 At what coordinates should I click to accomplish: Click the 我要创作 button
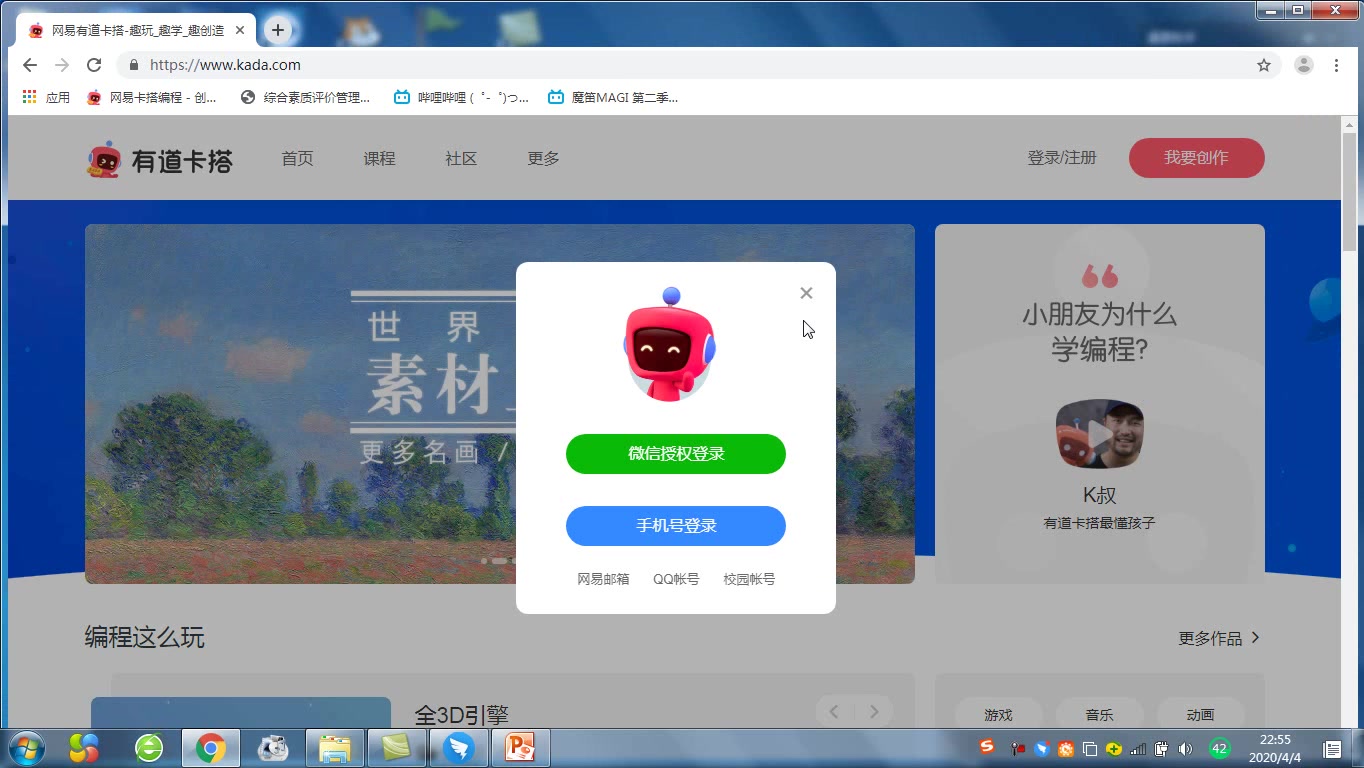pos(1197,158)
